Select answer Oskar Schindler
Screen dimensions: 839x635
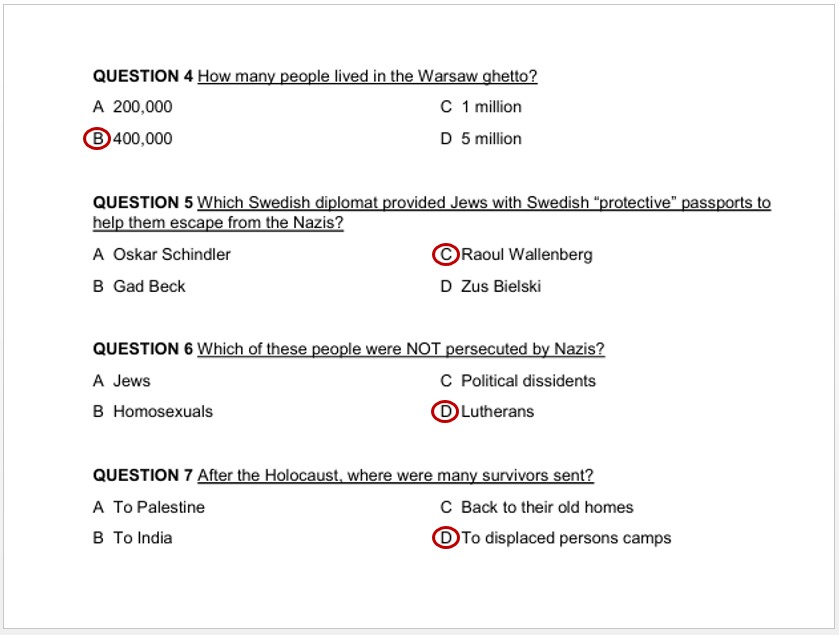162,255
